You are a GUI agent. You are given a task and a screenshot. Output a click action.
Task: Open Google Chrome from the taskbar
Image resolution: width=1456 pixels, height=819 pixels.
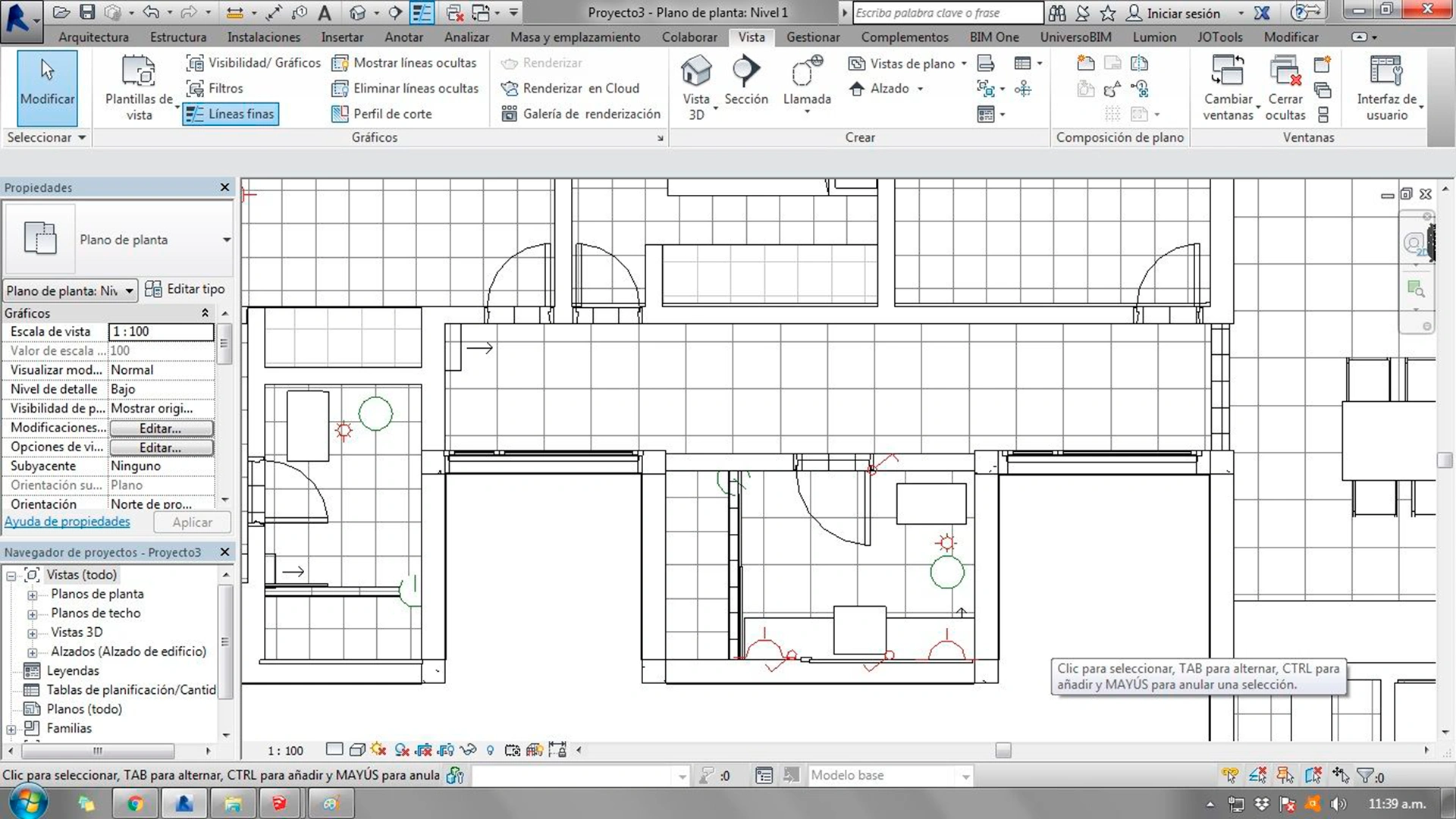(x=134, y=802)
